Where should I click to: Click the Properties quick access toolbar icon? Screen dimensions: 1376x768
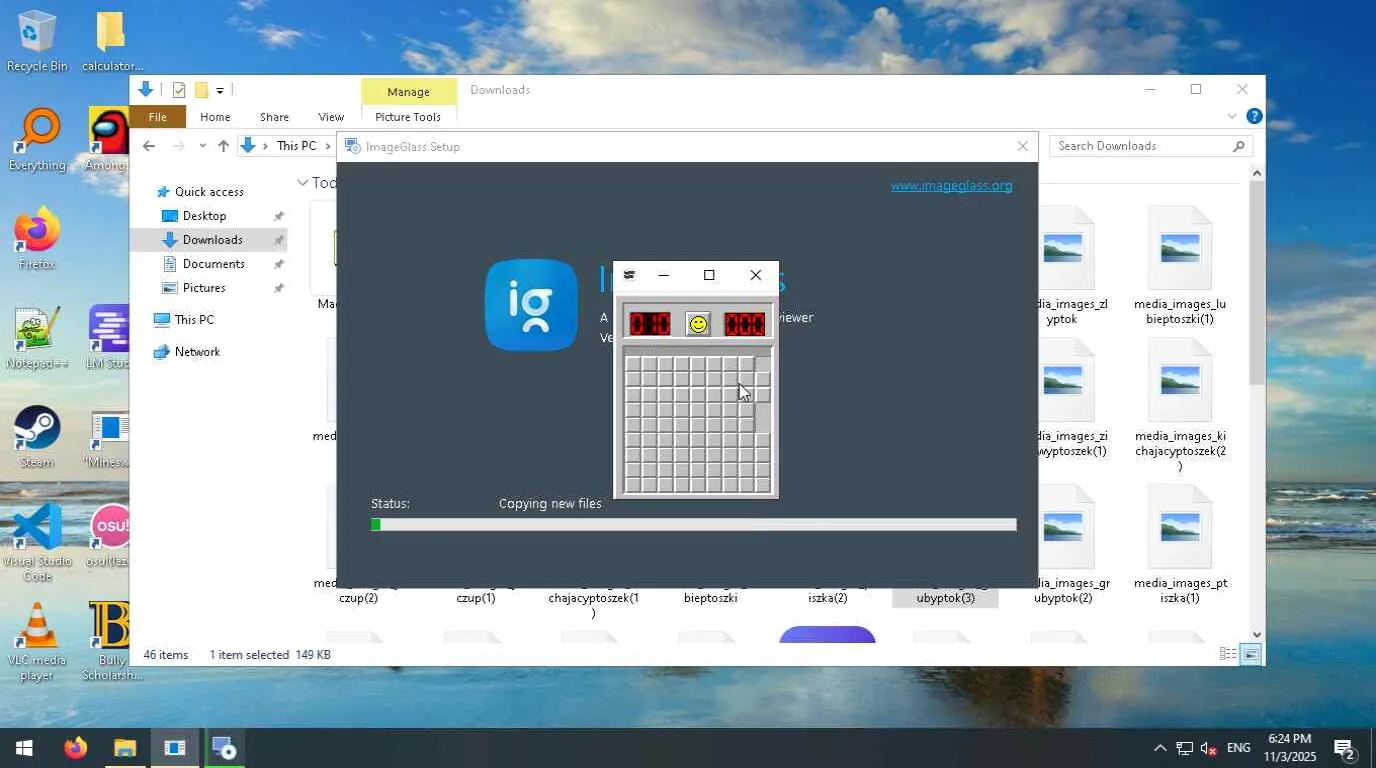click(x=179, y=90)
